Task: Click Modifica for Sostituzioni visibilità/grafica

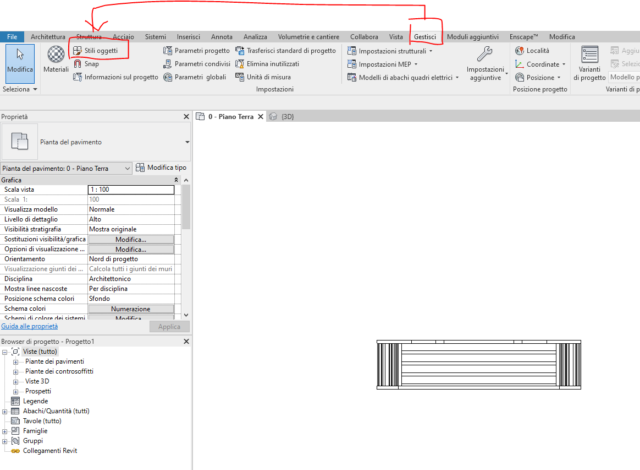Action: pos(131,239)
